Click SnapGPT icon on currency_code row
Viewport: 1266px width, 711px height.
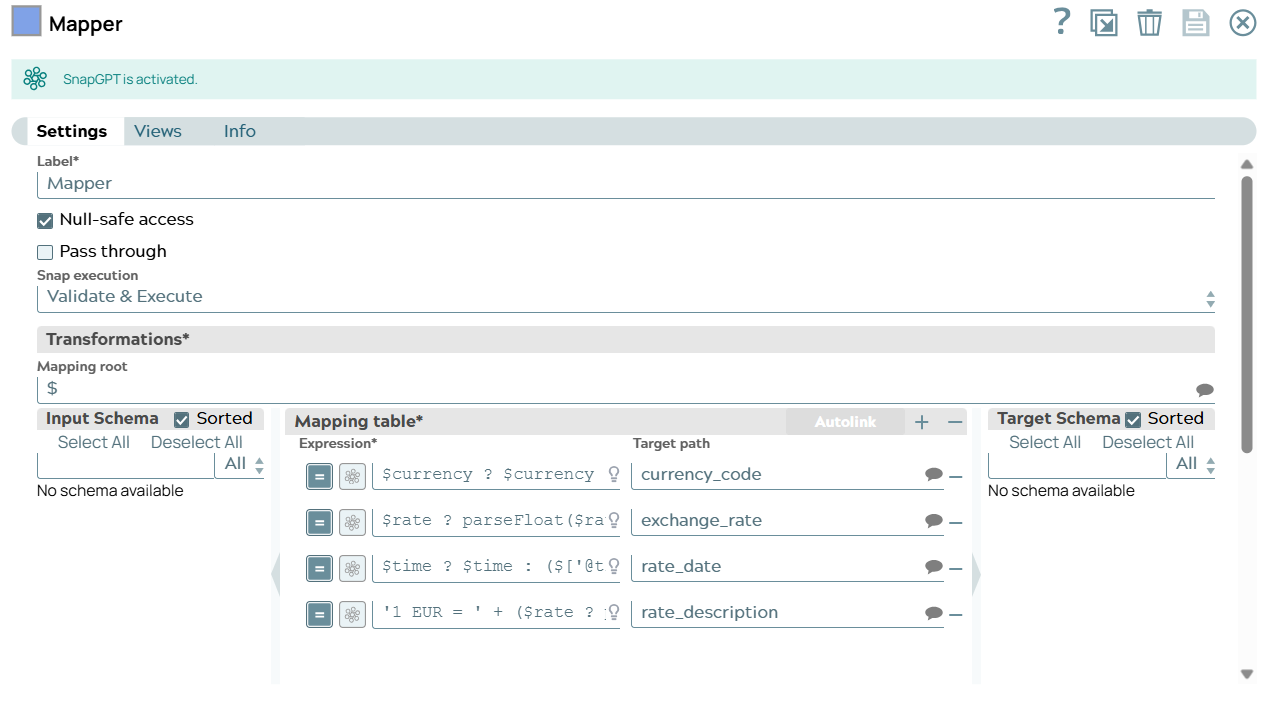pos(352,476)
